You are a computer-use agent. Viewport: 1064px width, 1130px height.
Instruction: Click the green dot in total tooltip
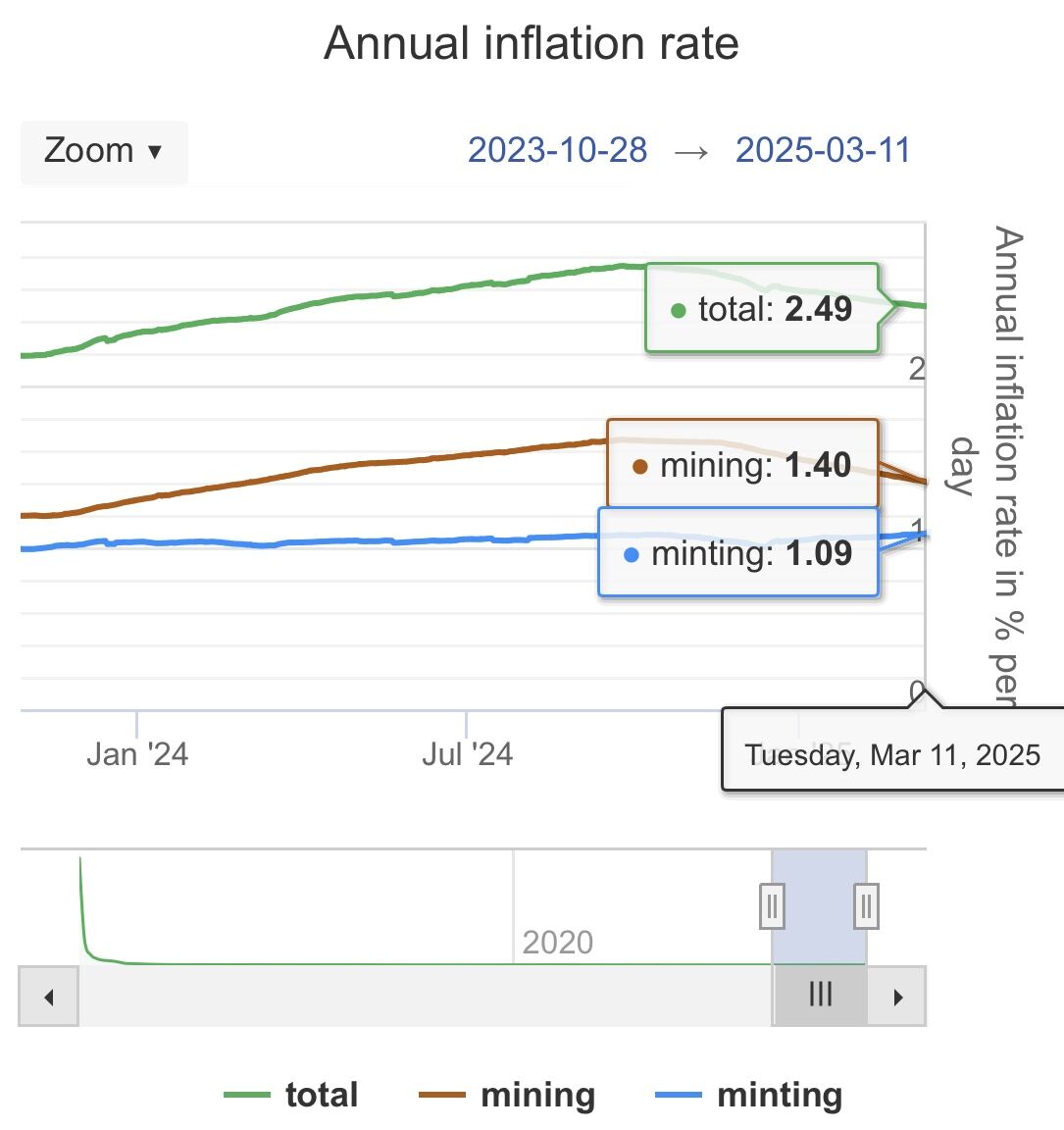[x=678, y=311]
